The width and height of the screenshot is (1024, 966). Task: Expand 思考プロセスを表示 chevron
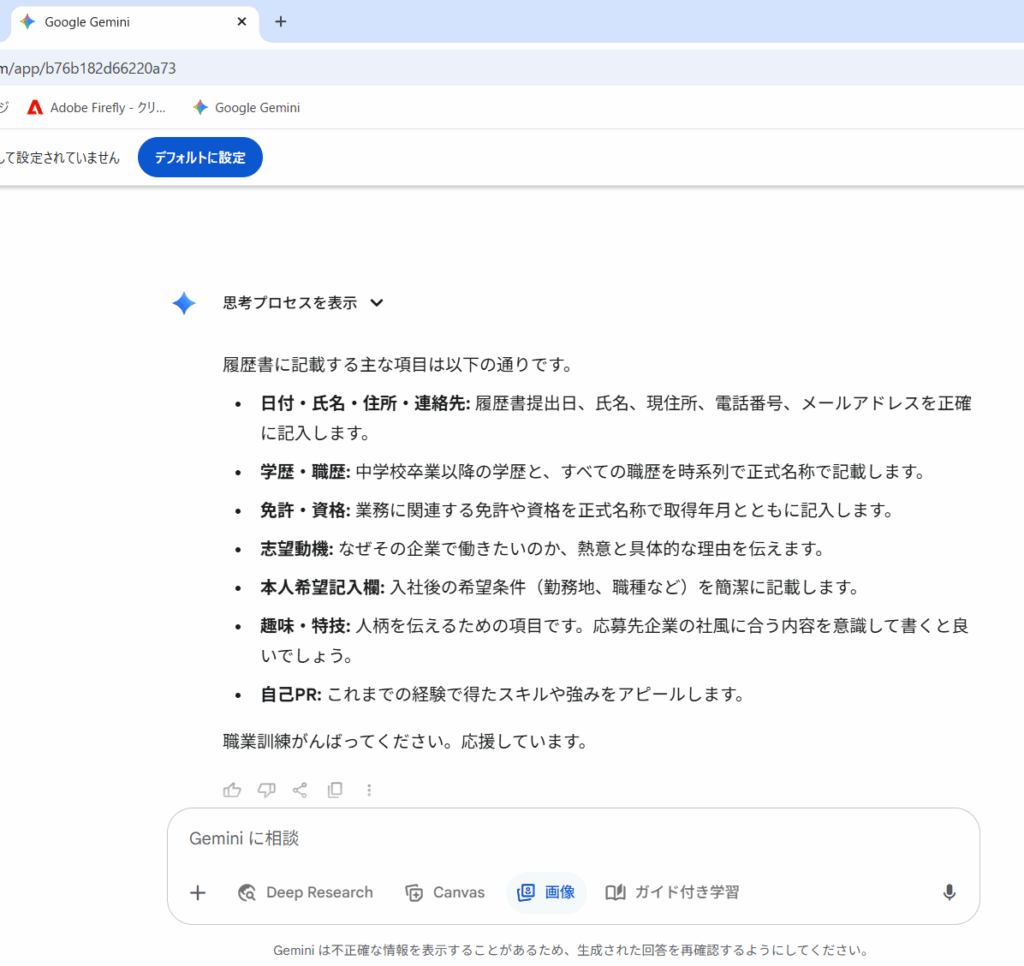click(x=377, y=303)
